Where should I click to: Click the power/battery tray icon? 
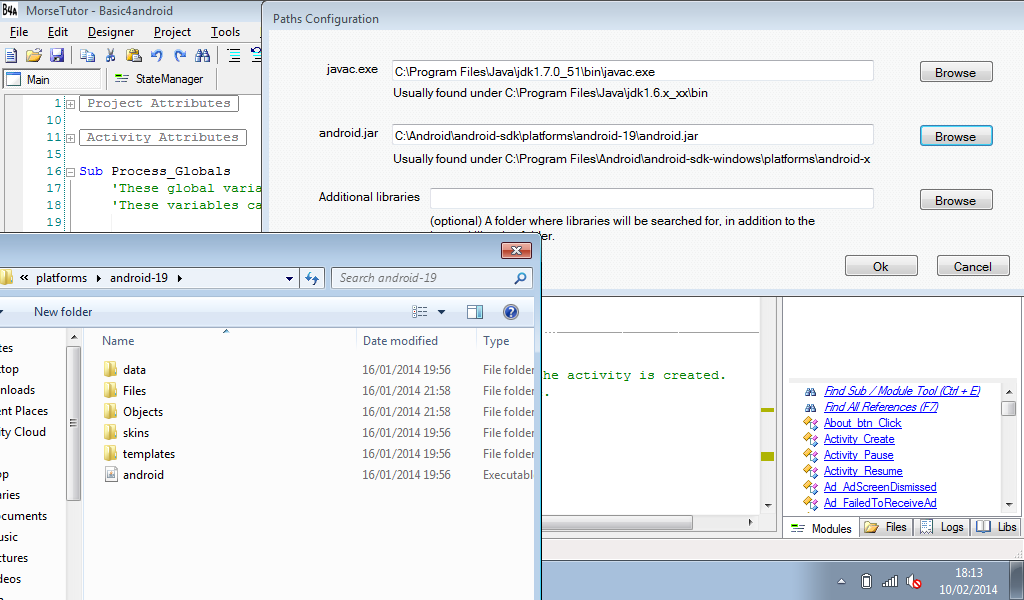click(866, 581)
